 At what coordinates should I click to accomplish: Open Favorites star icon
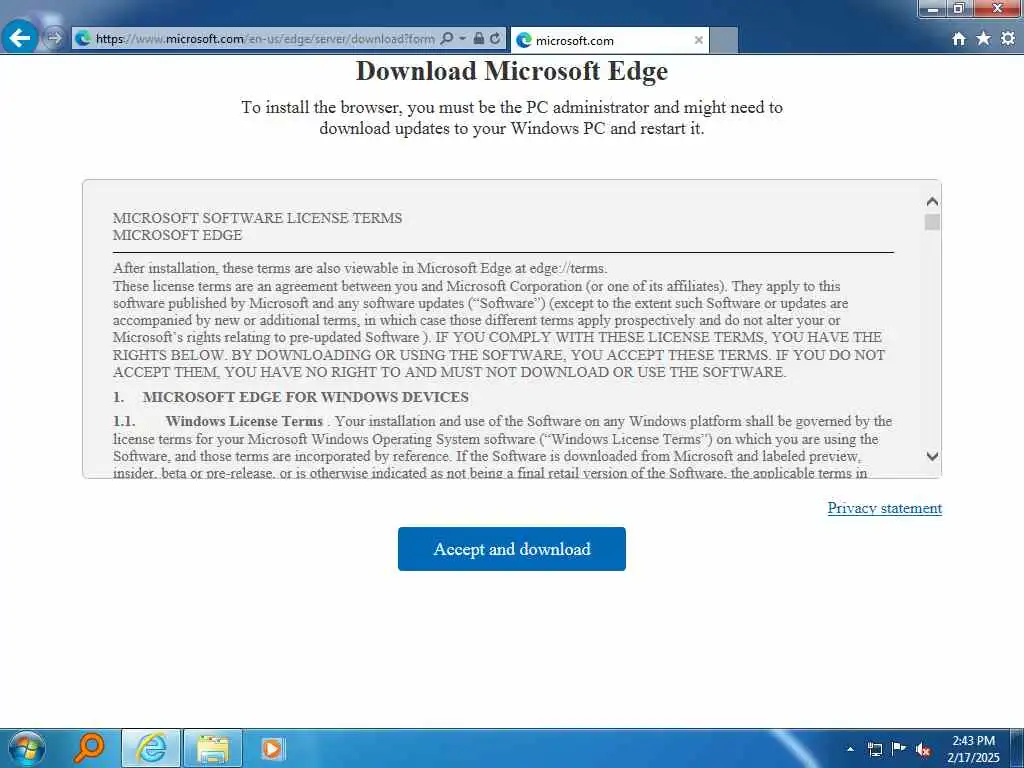[x=984, y=39]
